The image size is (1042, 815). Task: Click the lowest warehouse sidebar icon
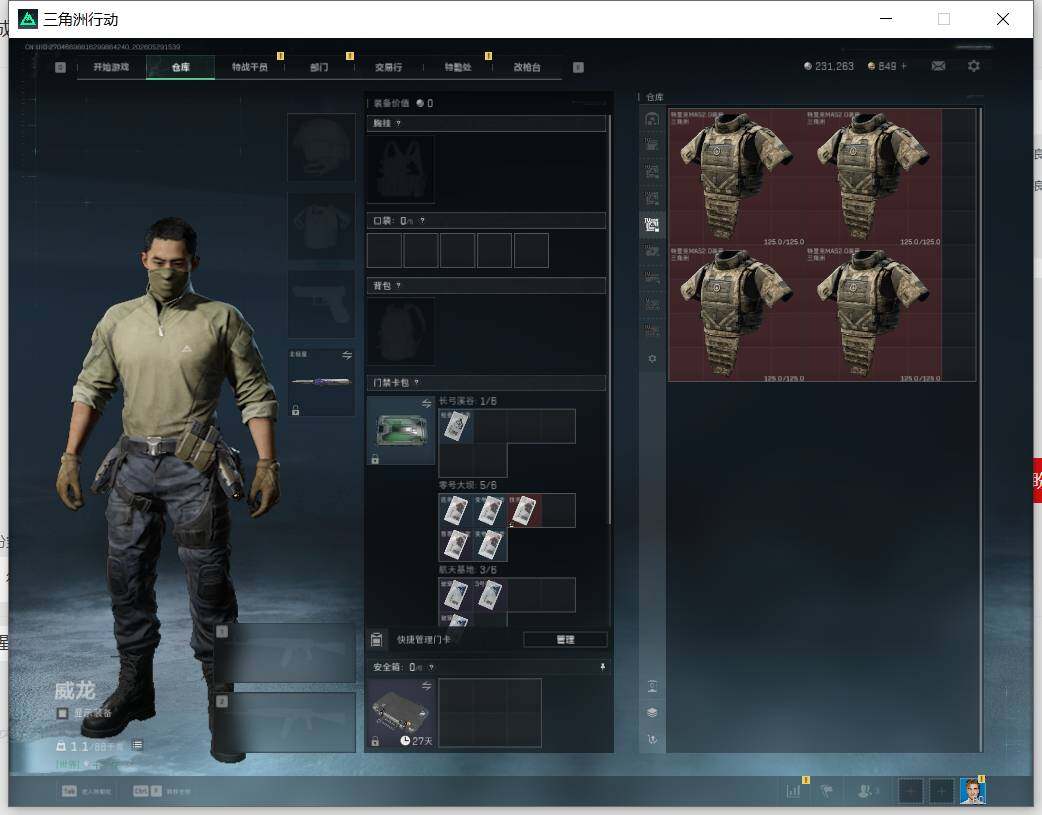pyautogui.click(x=652, y=739)
